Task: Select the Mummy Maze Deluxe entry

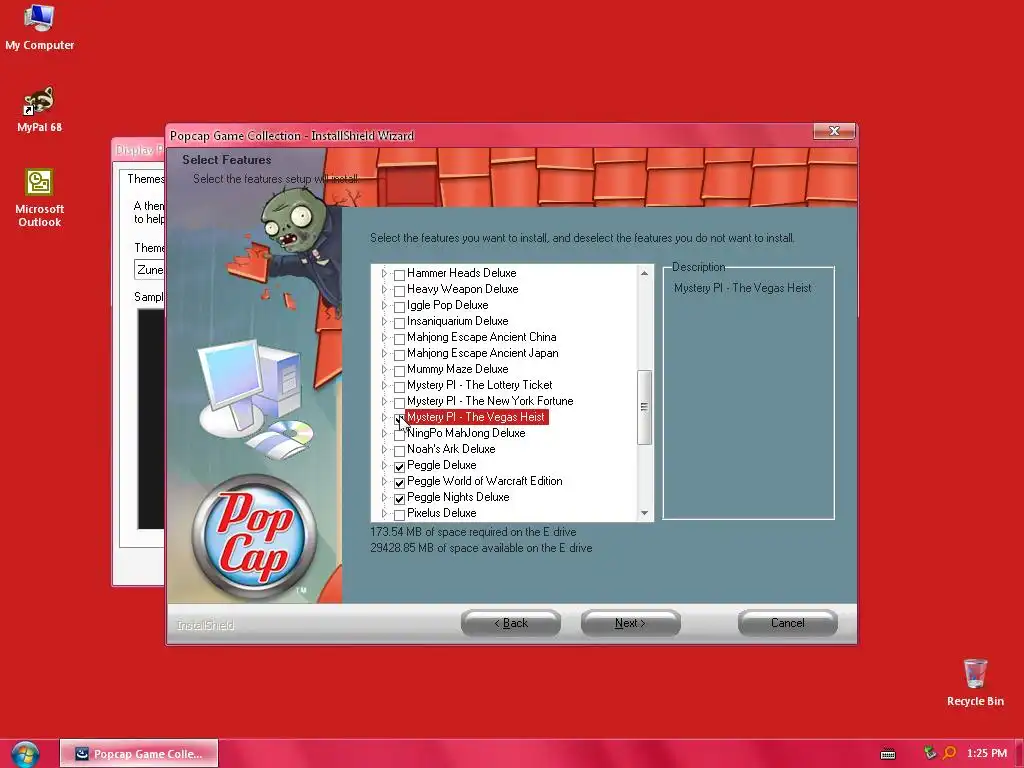Action: 457,369
